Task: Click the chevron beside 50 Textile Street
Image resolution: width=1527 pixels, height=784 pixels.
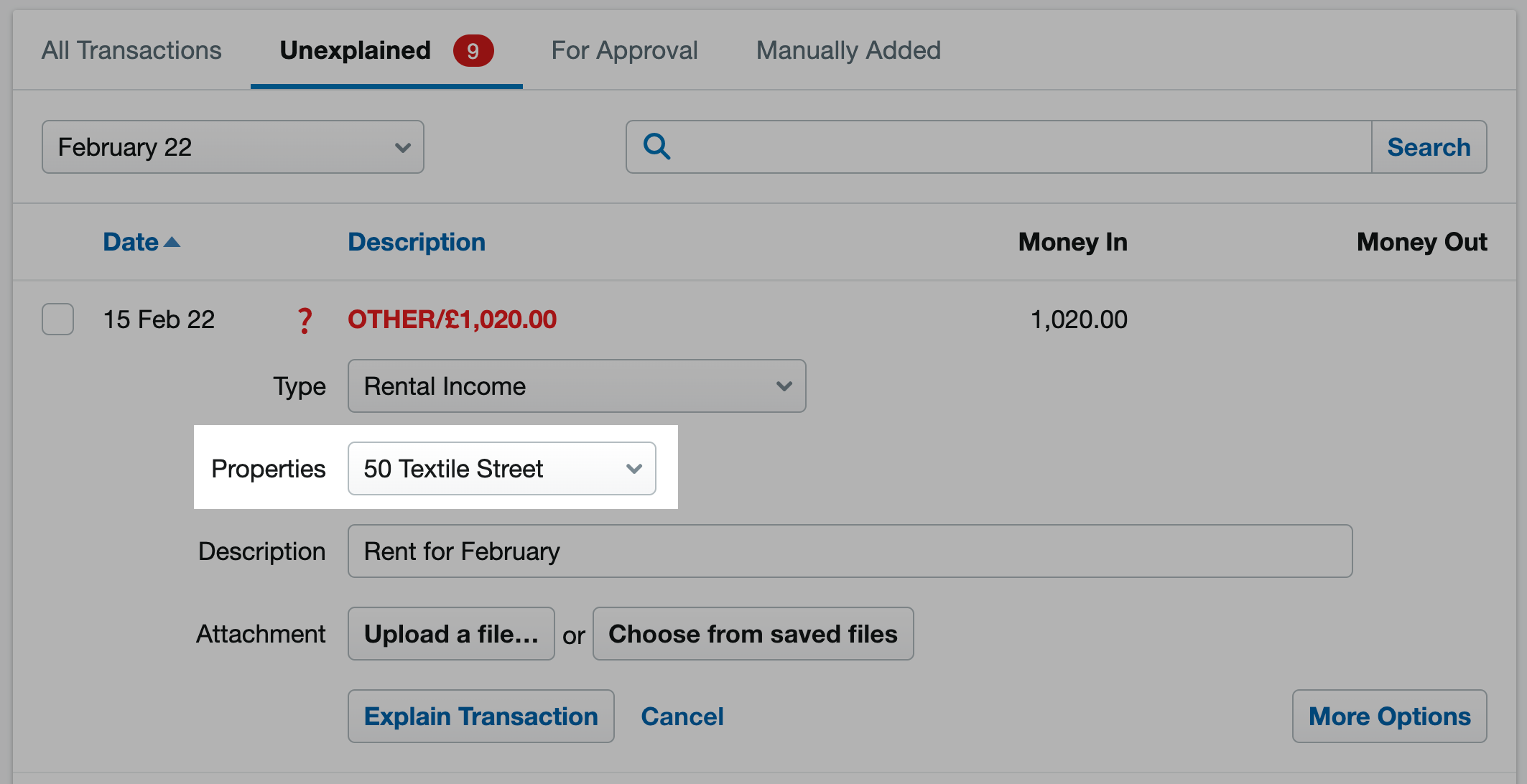Action: tap(633, 468)
